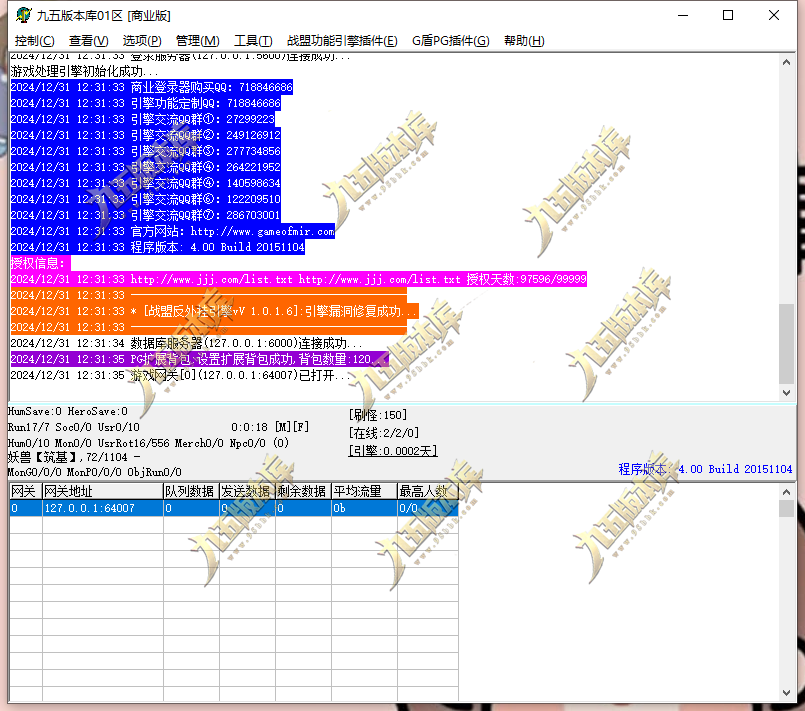Minimize the 九五版本库01区 window
Viewport: 805px width, 711px height.
pos(683,15)
